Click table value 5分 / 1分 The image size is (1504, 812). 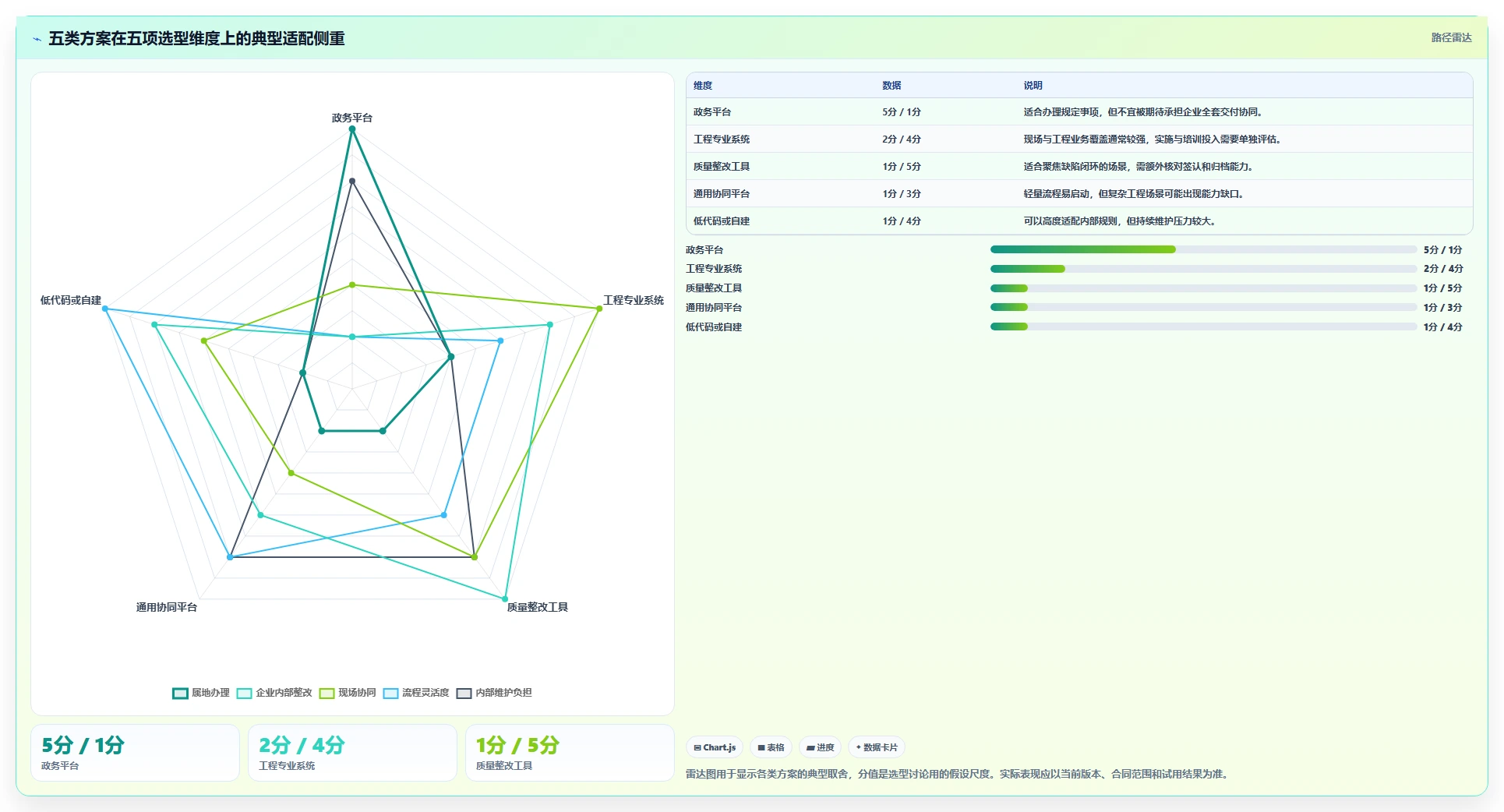pos(902,112)
